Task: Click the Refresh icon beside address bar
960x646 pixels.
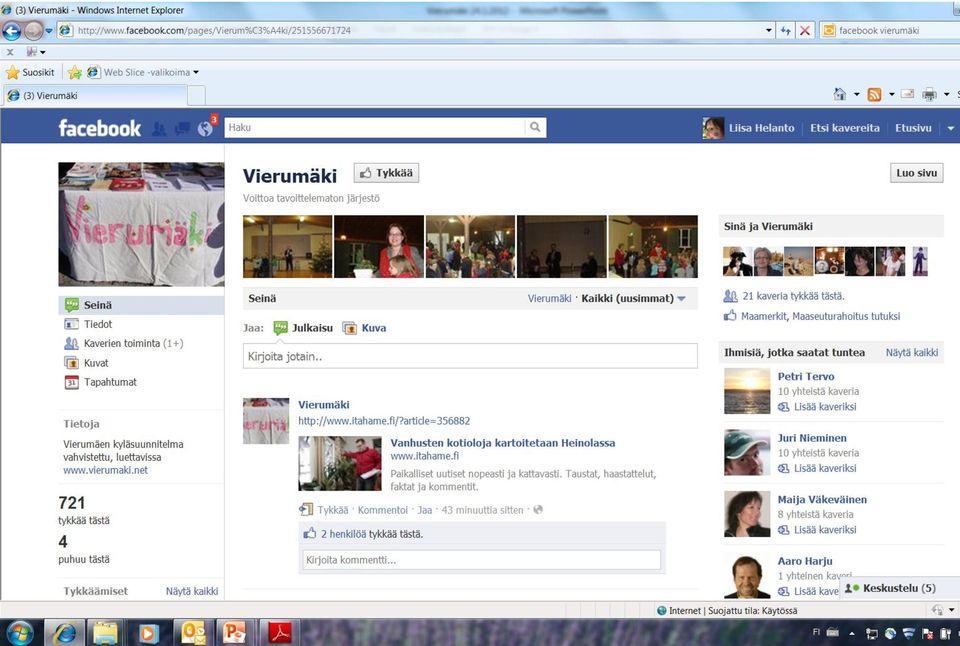Action: 786,31
